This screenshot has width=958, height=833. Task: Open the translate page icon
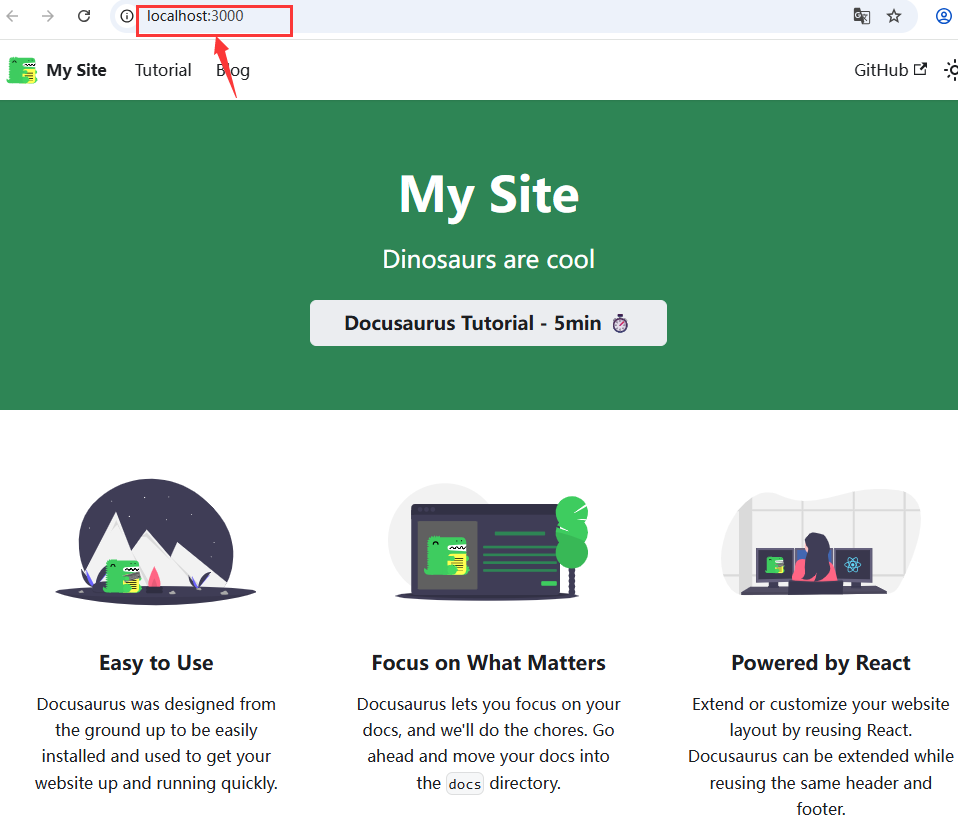click(x=861, y=16)
